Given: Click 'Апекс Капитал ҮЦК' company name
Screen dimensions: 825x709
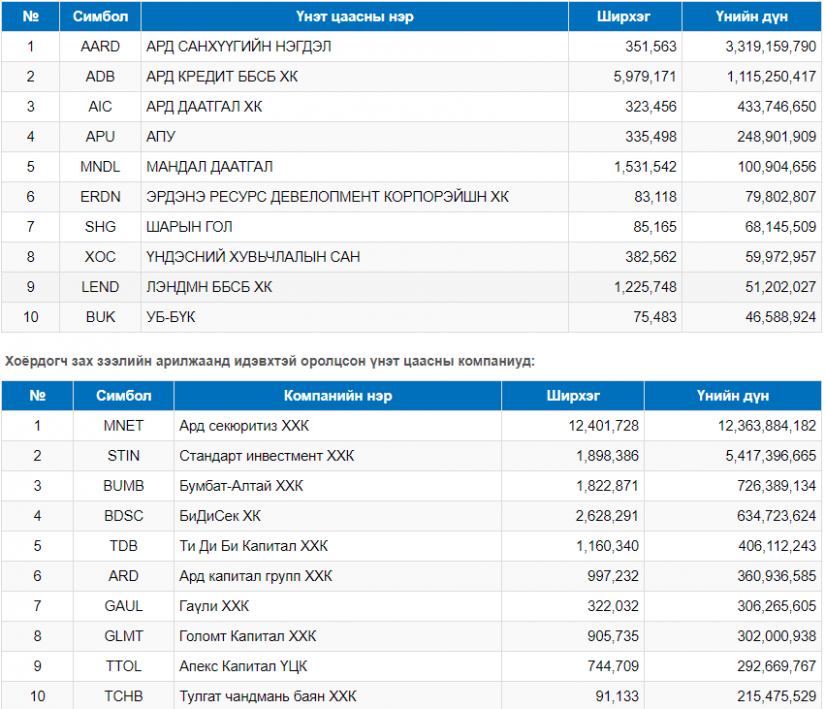Looking at the screenshot, I should [x=243, y=665].
